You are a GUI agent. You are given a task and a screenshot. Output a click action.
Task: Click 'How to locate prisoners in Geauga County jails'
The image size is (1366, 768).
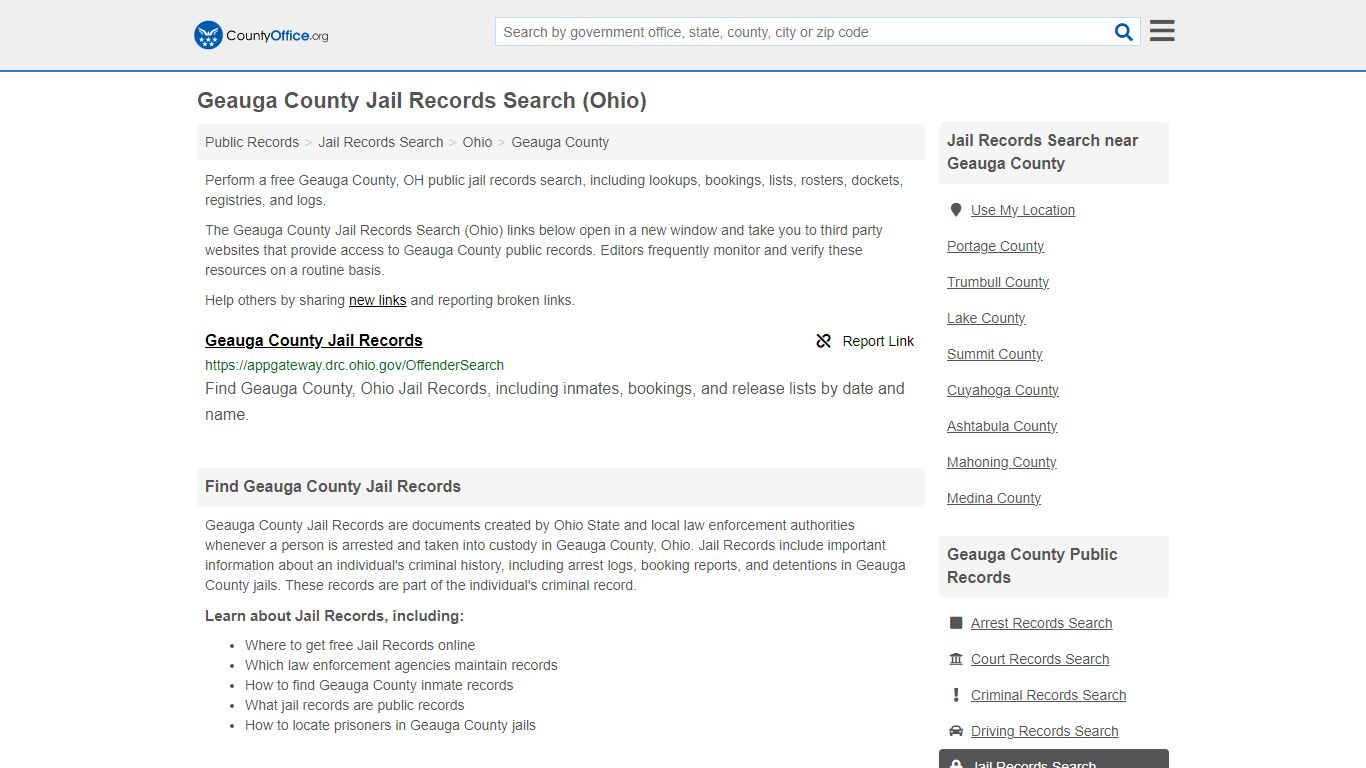point(390,725)
